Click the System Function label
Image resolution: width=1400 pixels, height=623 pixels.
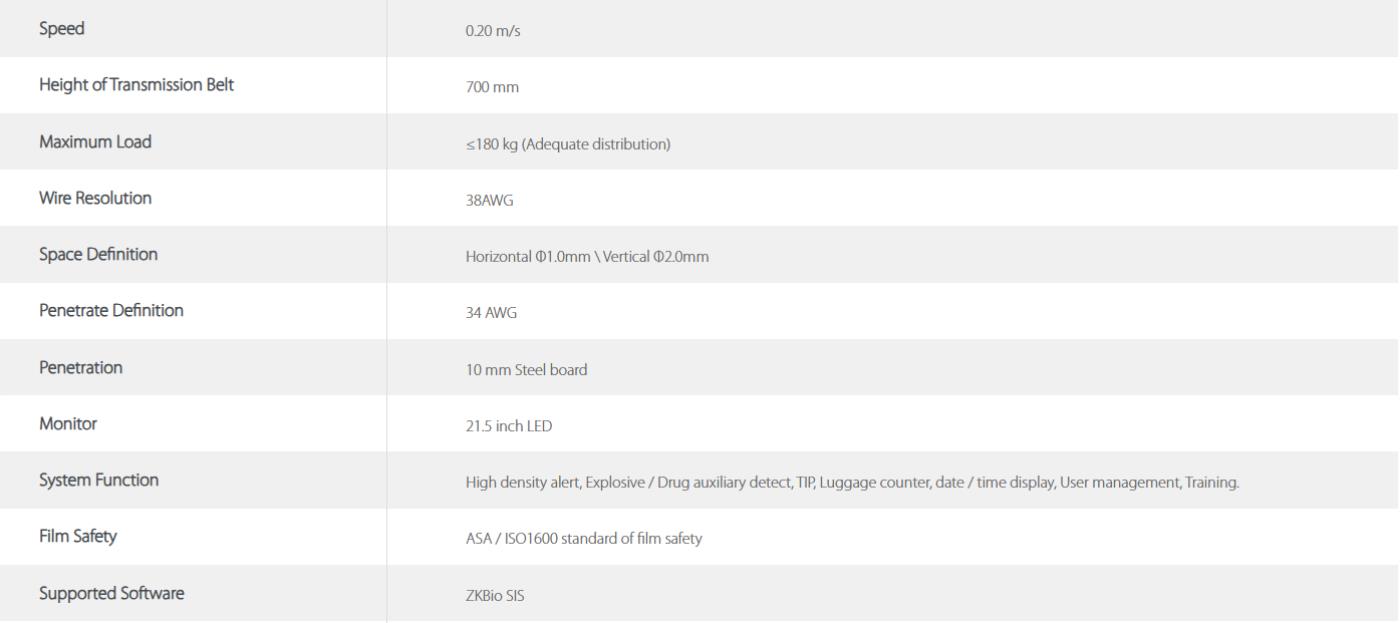point(99,480)
